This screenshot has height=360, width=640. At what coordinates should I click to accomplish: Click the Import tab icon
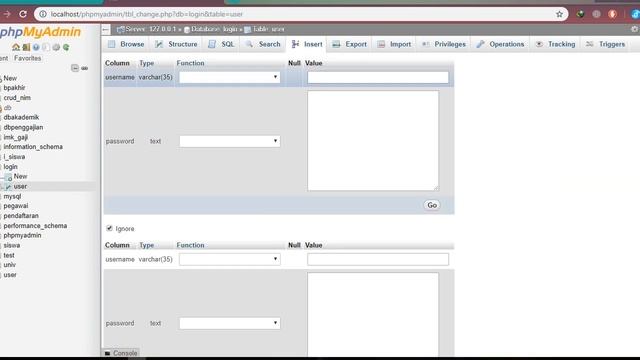click(x=381, y=44)
